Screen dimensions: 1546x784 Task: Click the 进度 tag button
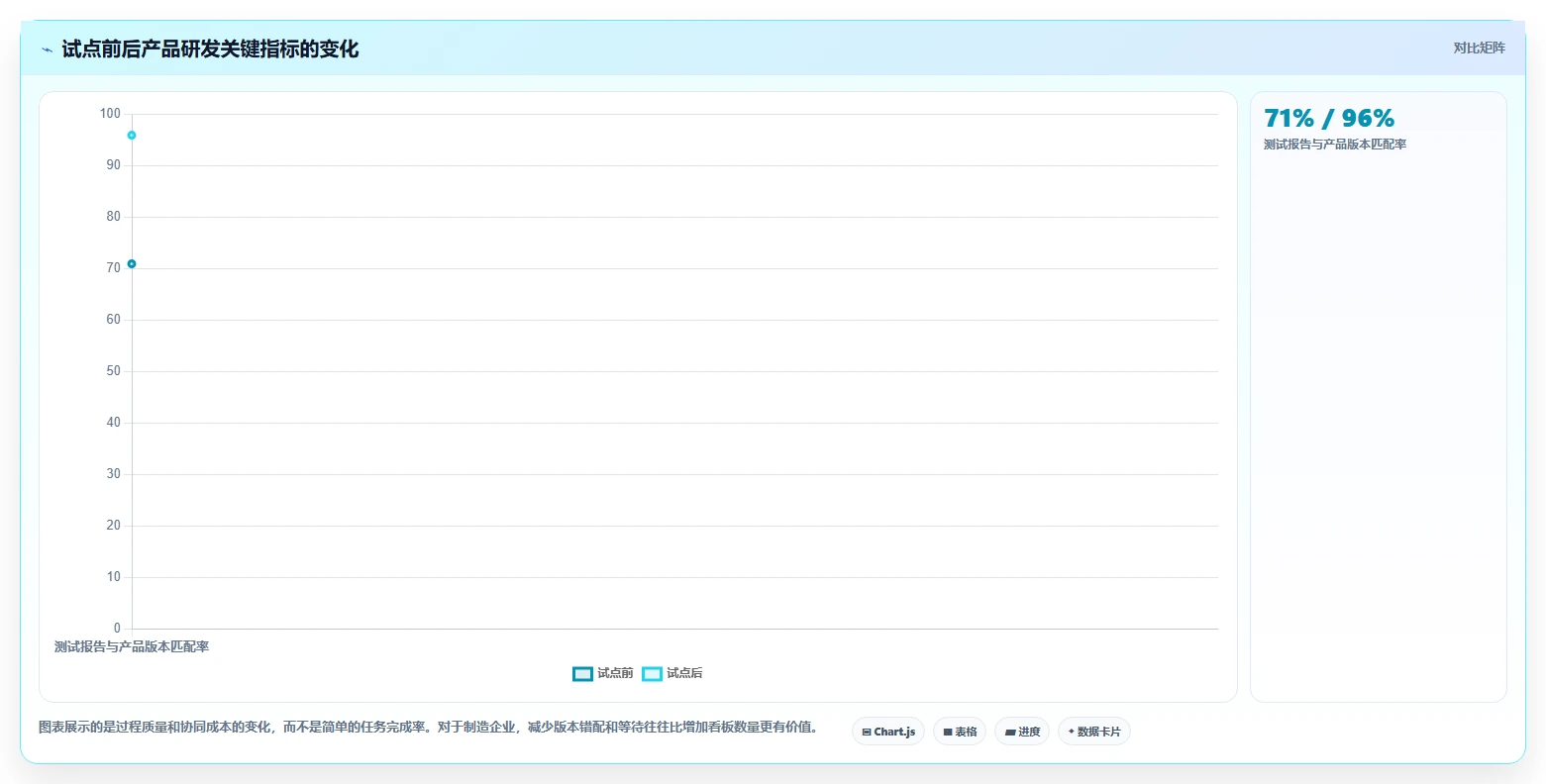point(1022,732)
